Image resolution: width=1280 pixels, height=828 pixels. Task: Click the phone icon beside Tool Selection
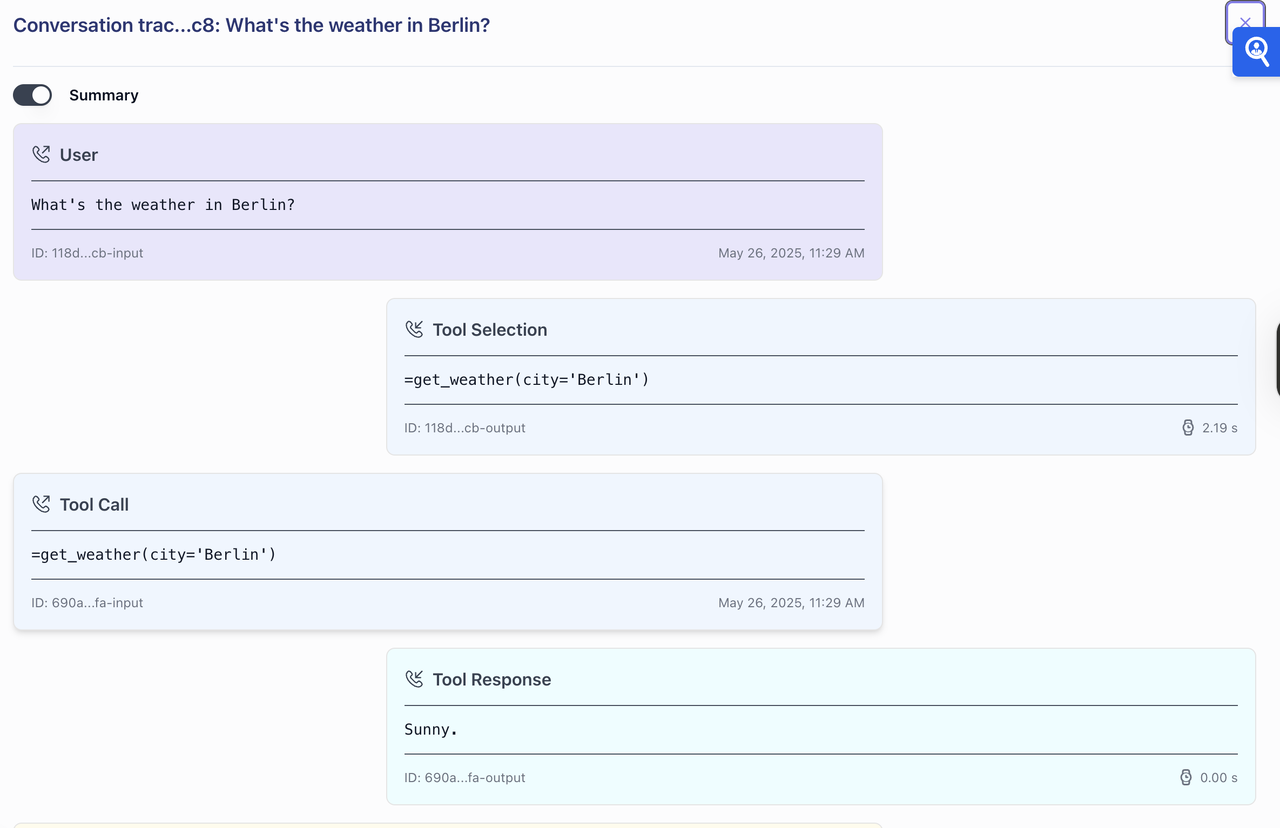click(414, 330)
